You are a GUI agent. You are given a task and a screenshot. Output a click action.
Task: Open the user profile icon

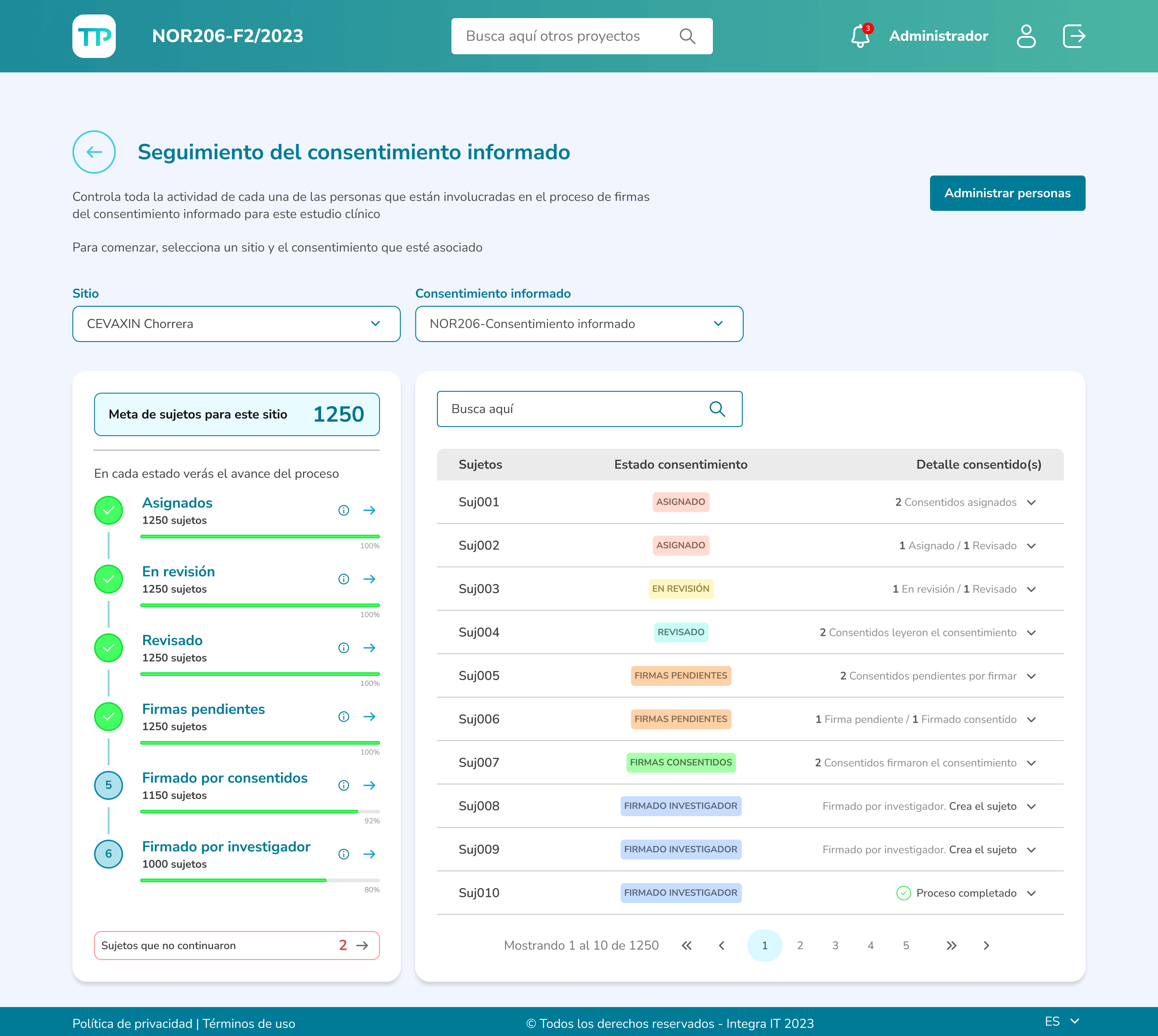point(1026,36)
